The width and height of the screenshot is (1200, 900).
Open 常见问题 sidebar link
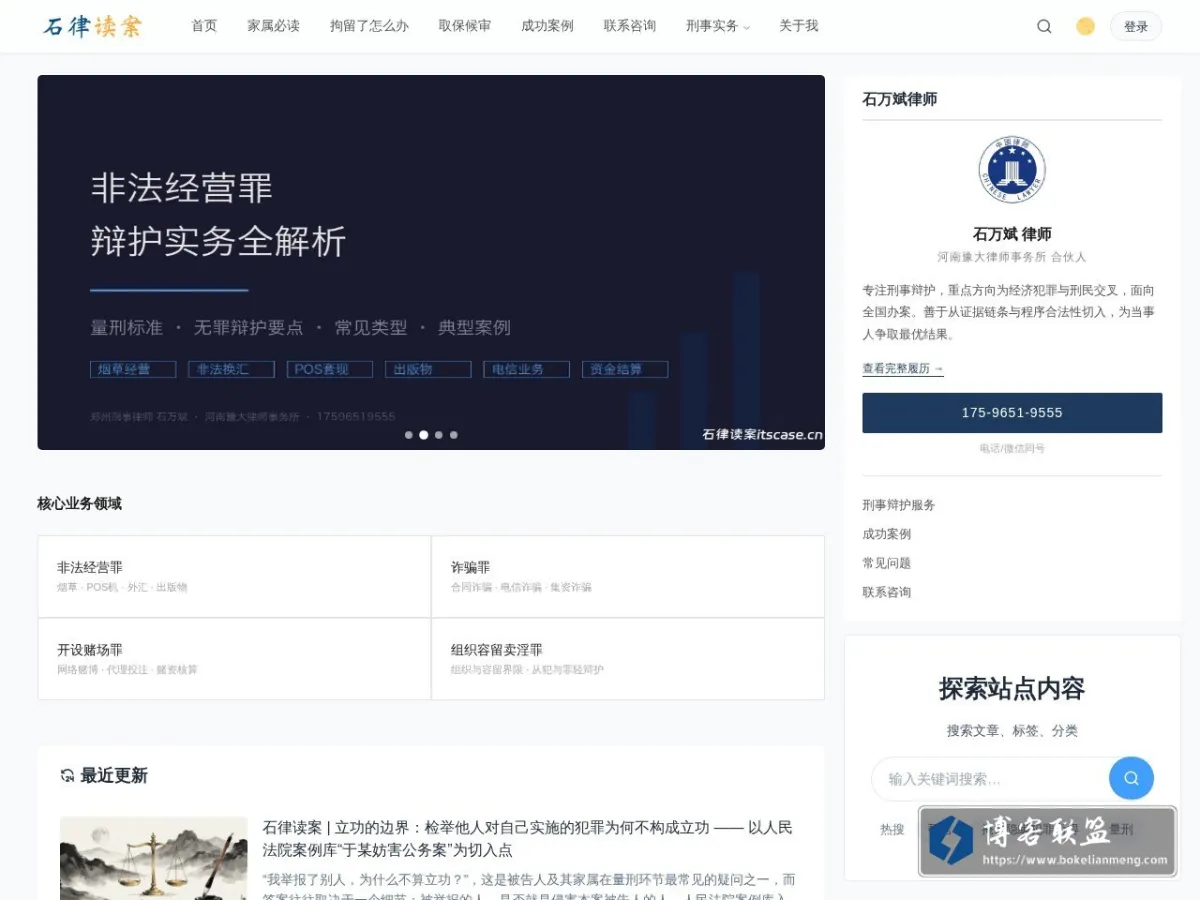coord(887,563)
